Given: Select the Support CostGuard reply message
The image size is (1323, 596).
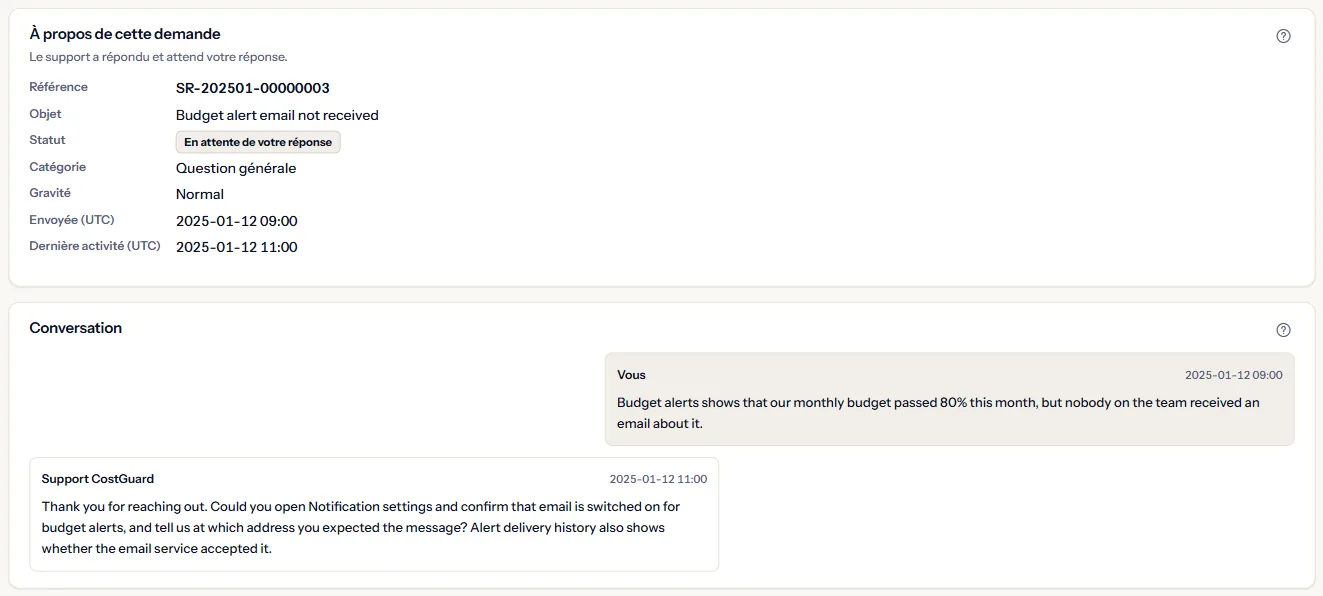Looking at the screenshot, I should (x=374, y=514).
